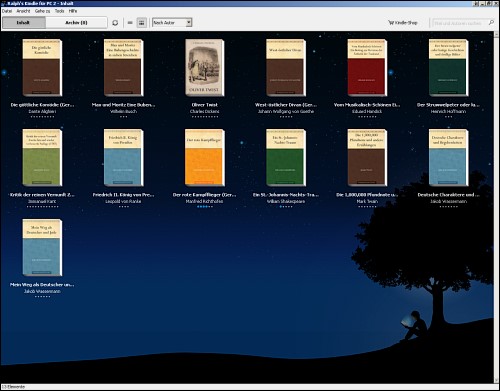The image size is (500, 391).
Task: Click author name 'Mark Twain'
Action: pyautogui.click(x=367, y=201)
